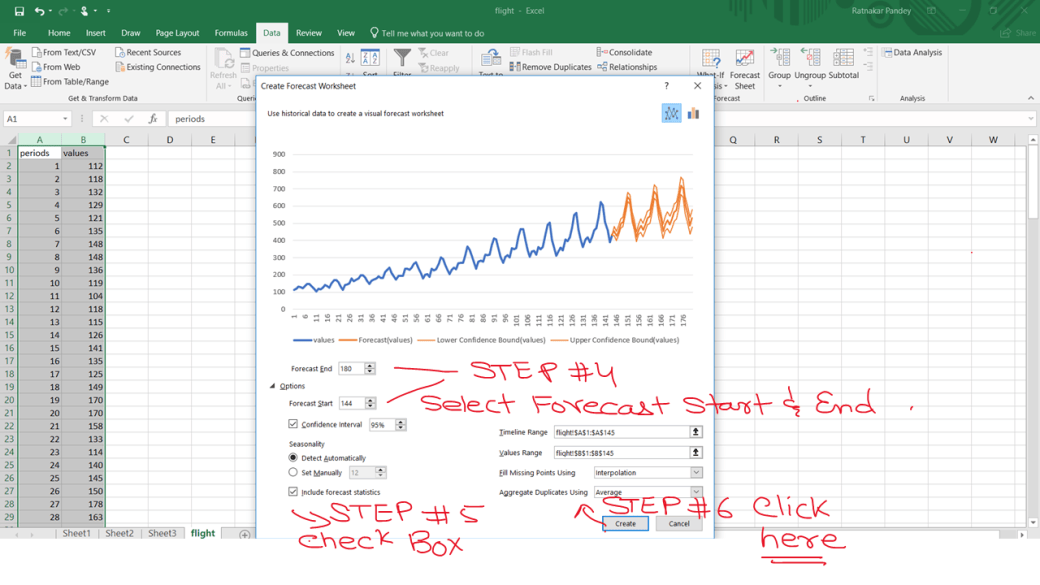1040x585 pixels.
Task: Click the Filter funnel icon
Action: [402, 60]
